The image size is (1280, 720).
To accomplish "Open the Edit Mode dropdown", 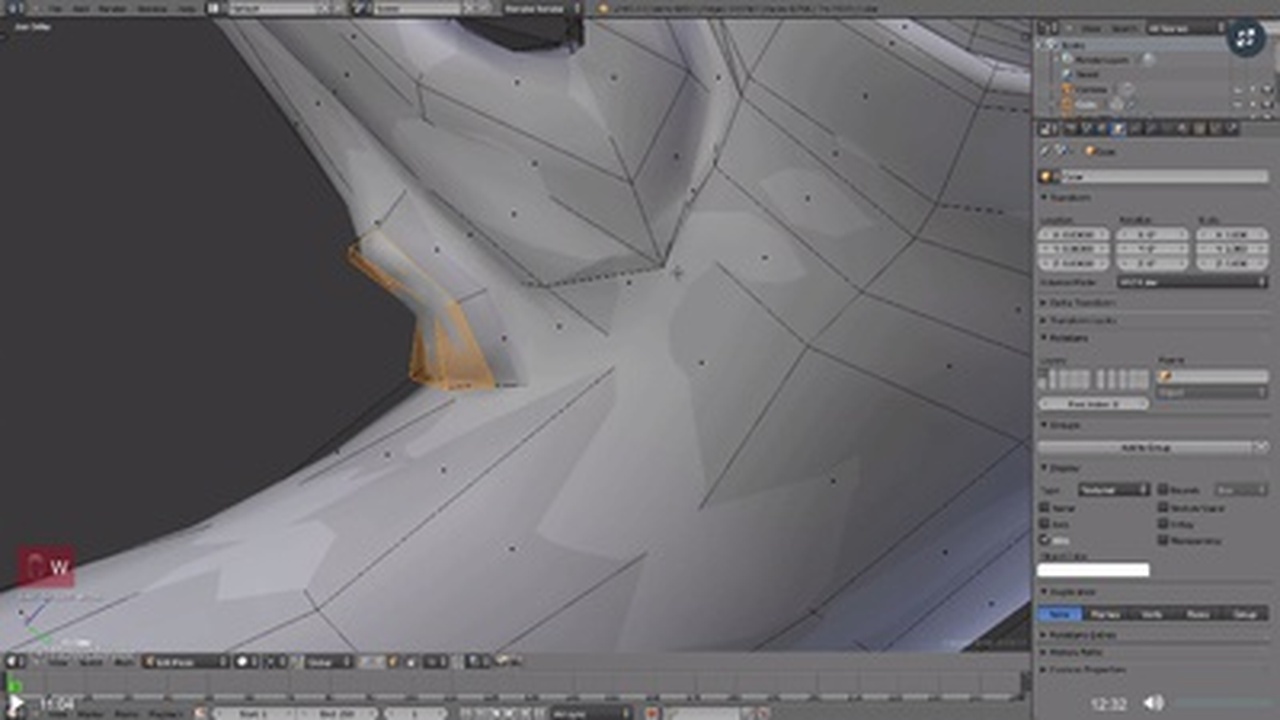I will (x=186, y=661).
